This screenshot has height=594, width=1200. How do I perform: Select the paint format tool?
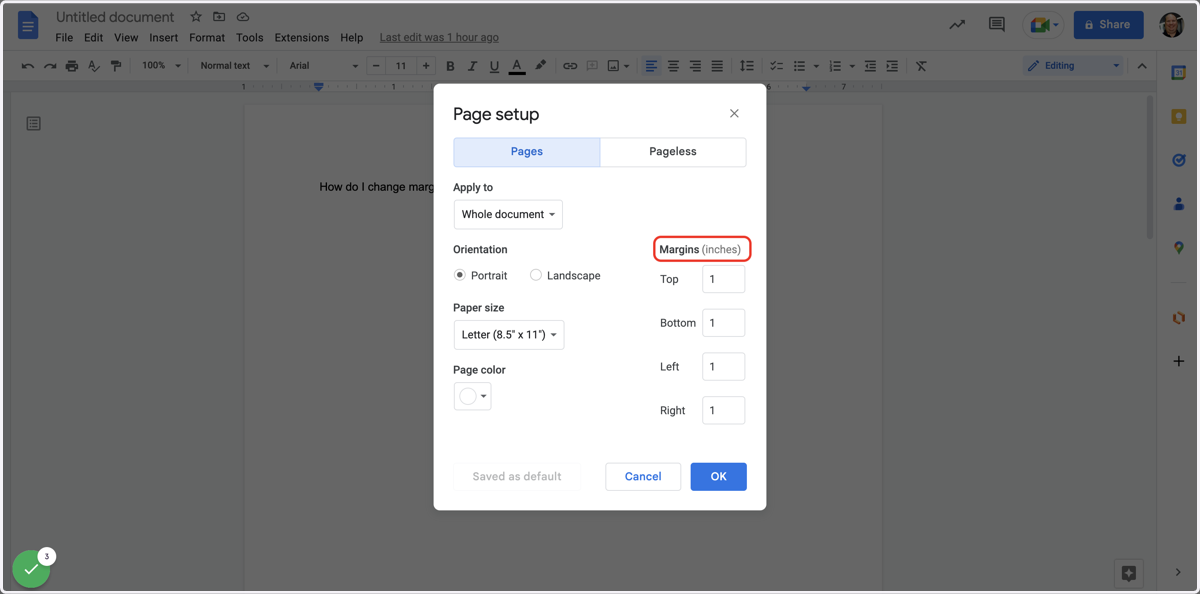(x=116, y=66)
